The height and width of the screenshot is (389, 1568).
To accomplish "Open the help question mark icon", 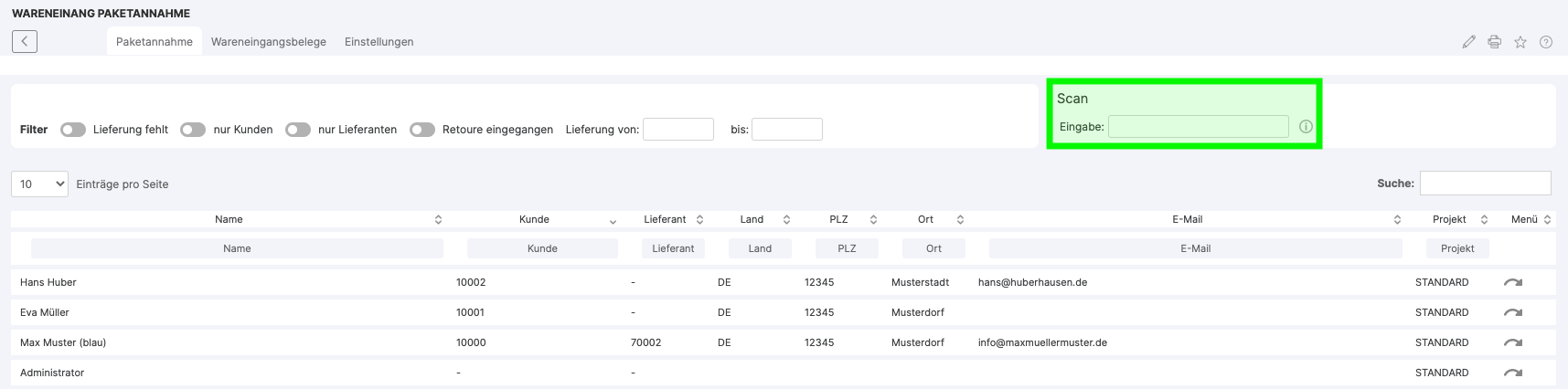I will (1545, 42).
